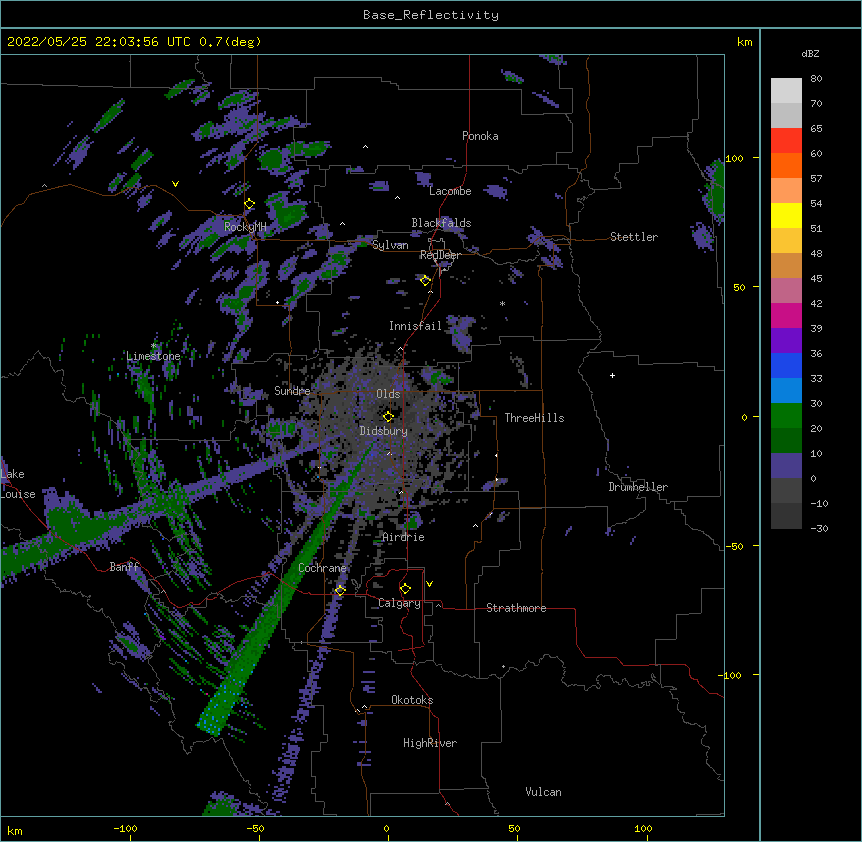862x842 pixels.
Task: Click the yellow V marker northeast of Calgary
Action: pyautogui.click(x=429, y=584)
